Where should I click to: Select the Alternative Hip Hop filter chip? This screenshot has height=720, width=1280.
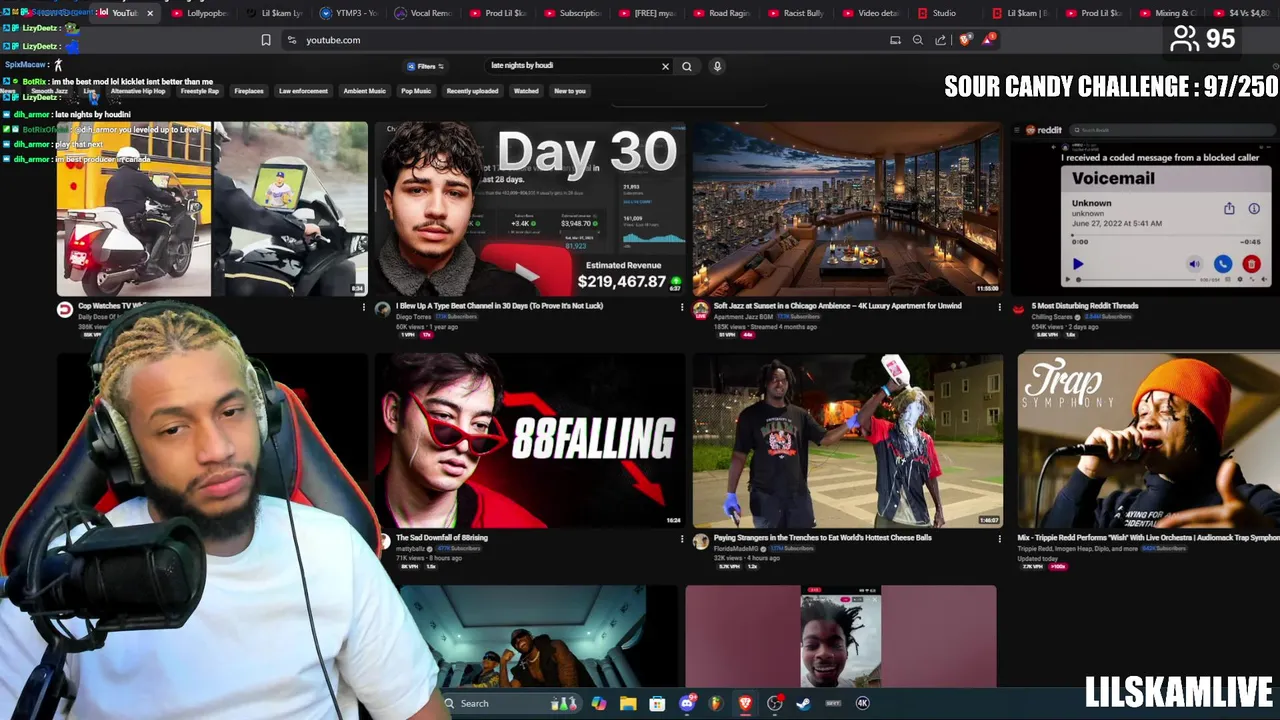[138, 91]
